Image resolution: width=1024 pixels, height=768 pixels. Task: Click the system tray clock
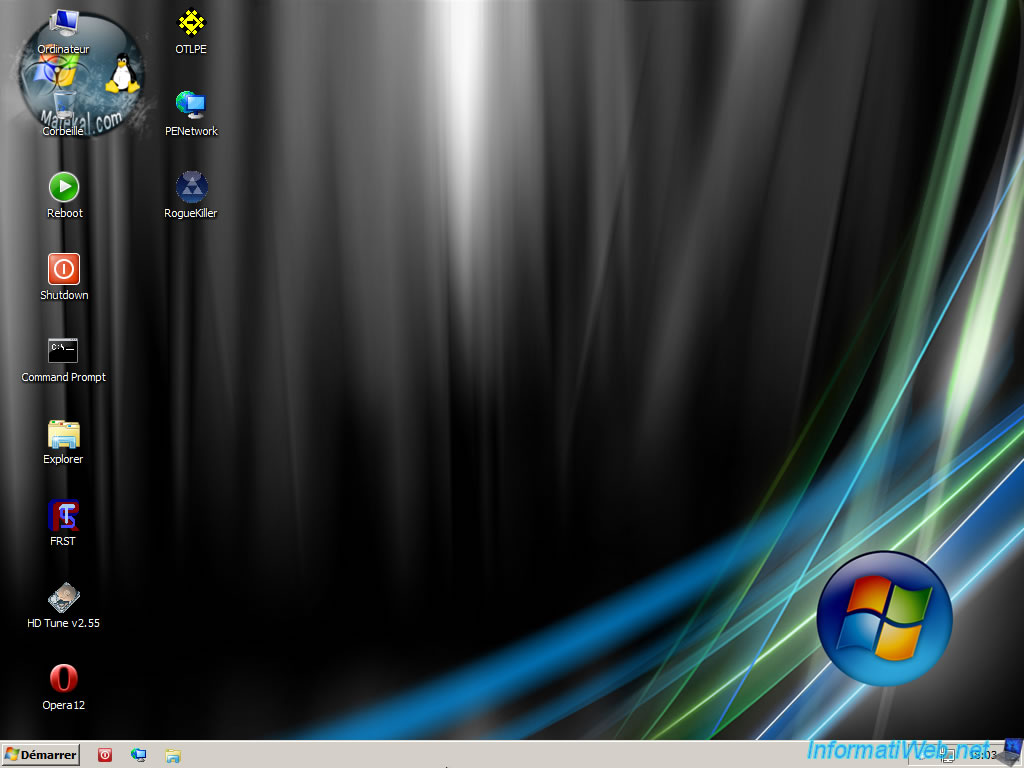[x=982, y=755]
